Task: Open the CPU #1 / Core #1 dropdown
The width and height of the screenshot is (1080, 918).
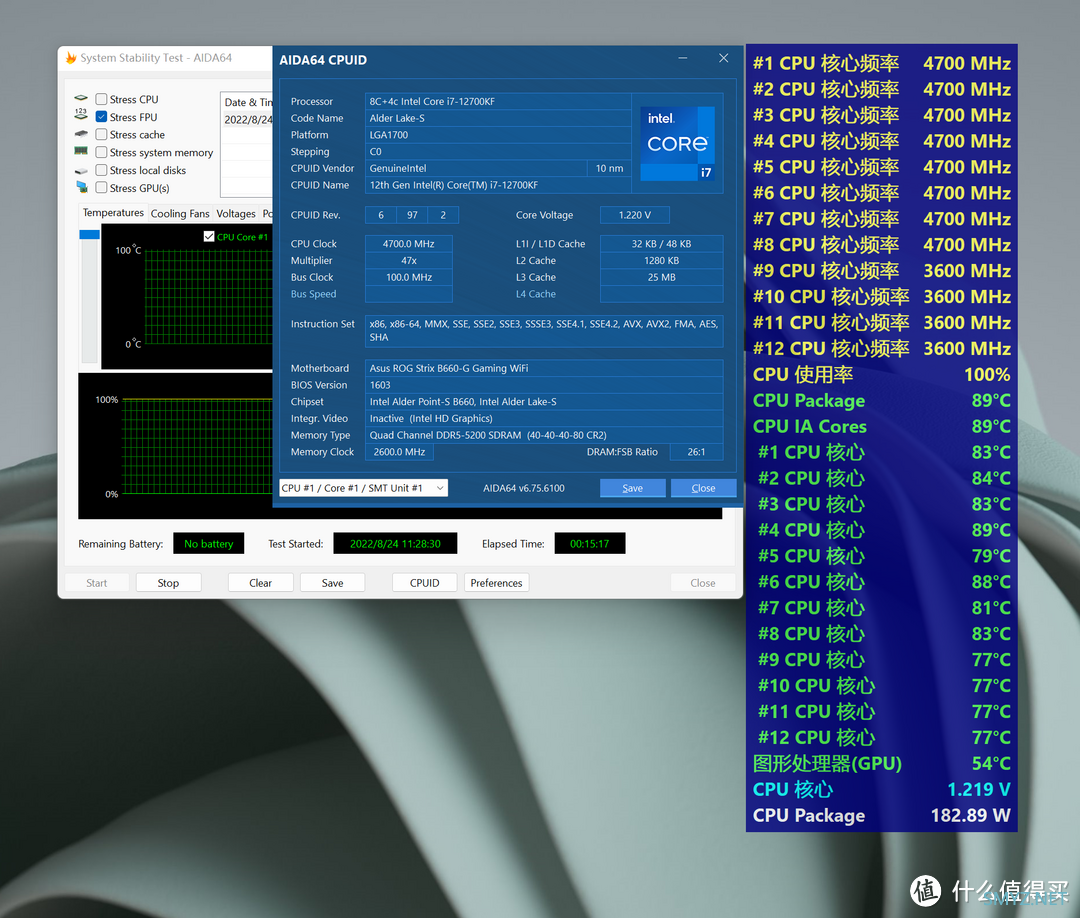Action: 363,488
